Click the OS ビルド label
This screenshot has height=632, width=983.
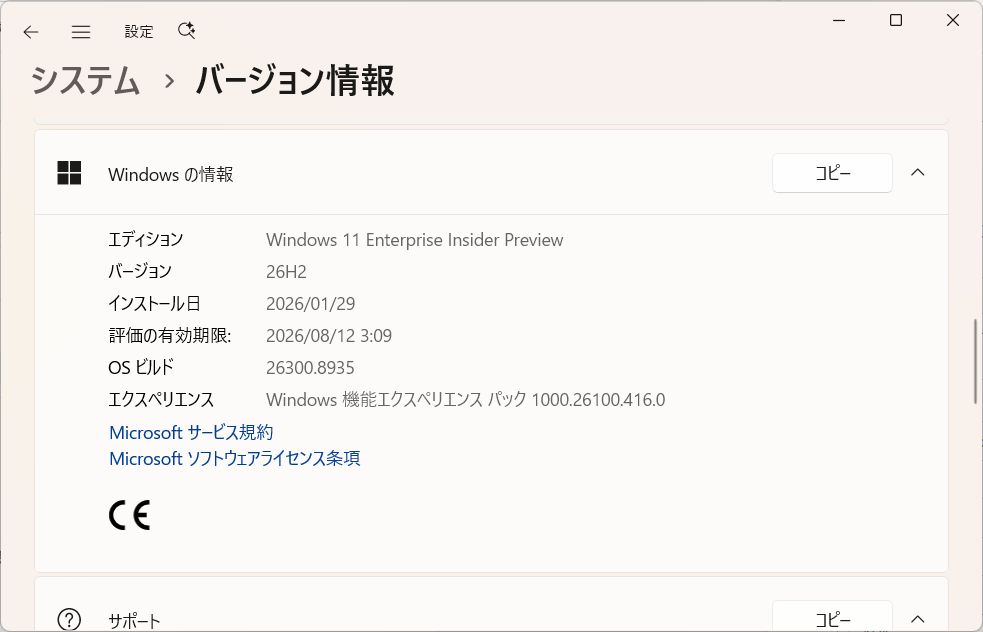tap(141, 368)
